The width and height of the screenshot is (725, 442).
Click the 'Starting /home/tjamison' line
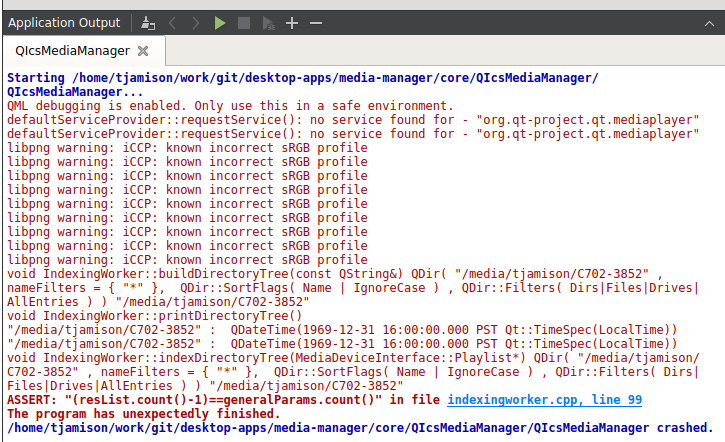coord(303,78)
